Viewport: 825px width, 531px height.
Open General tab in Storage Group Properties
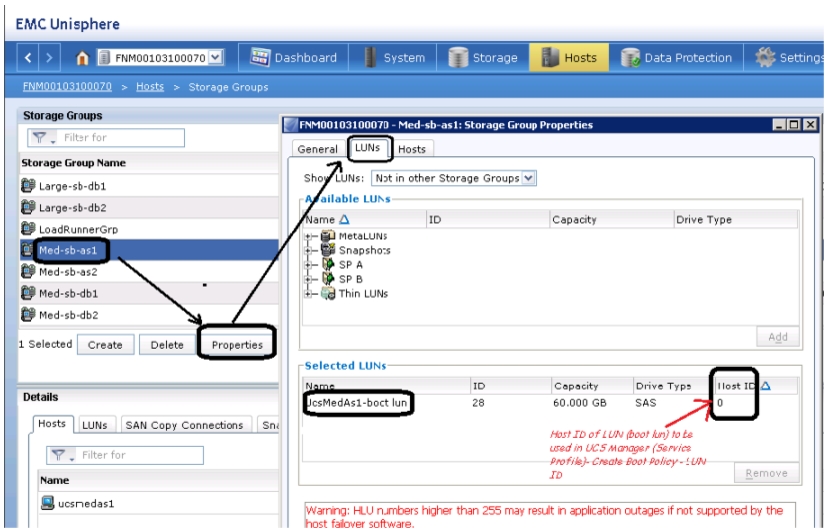317,149
